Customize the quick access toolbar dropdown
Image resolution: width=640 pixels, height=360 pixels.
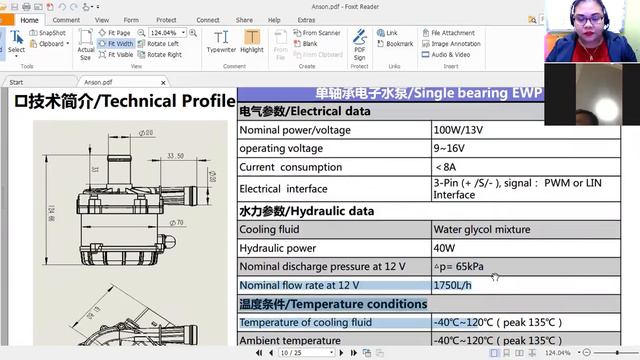(x=98, y=7)
